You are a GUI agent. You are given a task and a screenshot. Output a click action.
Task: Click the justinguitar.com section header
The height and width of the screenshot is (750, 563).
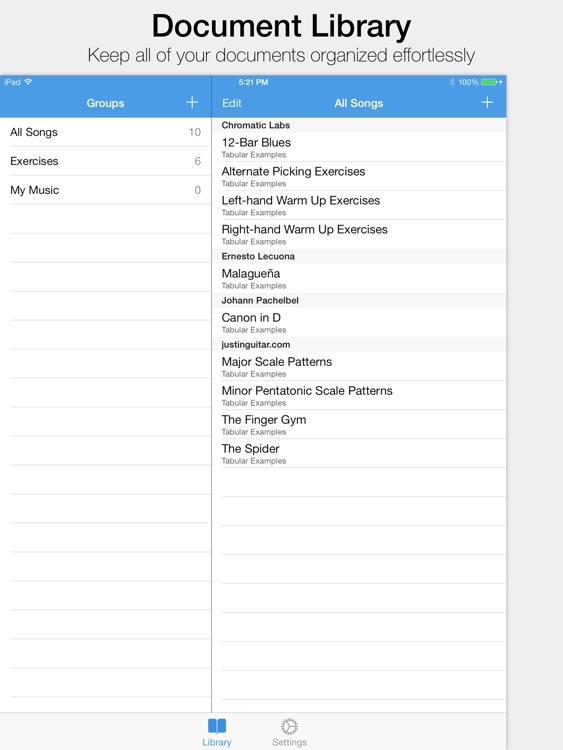coord(359,344)
